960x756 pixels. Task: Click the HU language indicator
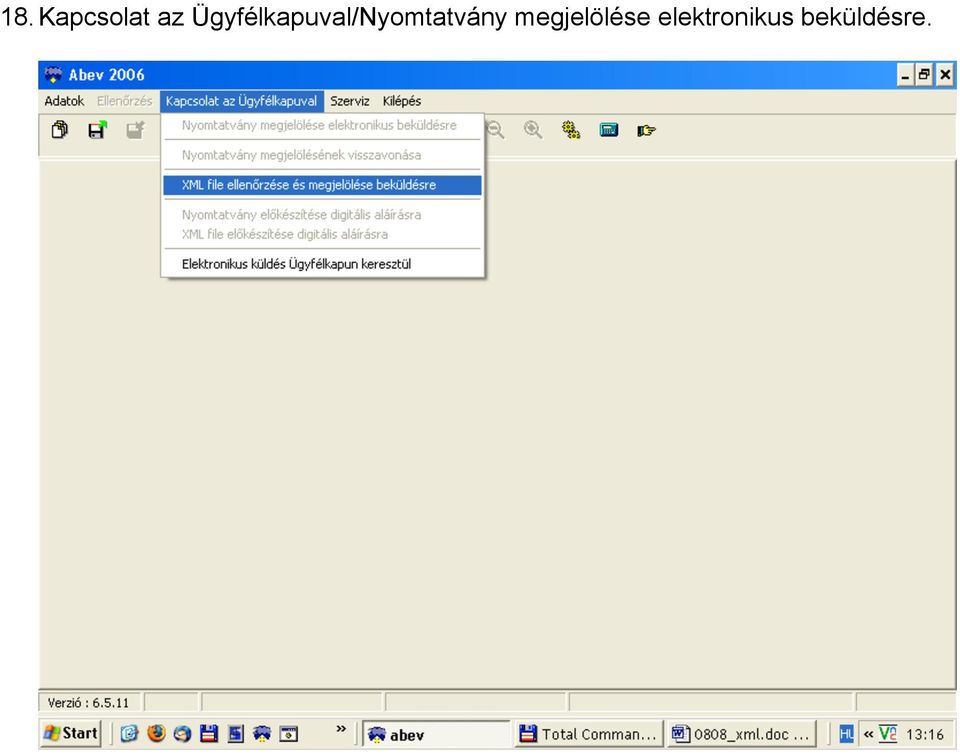pos(846,734)
